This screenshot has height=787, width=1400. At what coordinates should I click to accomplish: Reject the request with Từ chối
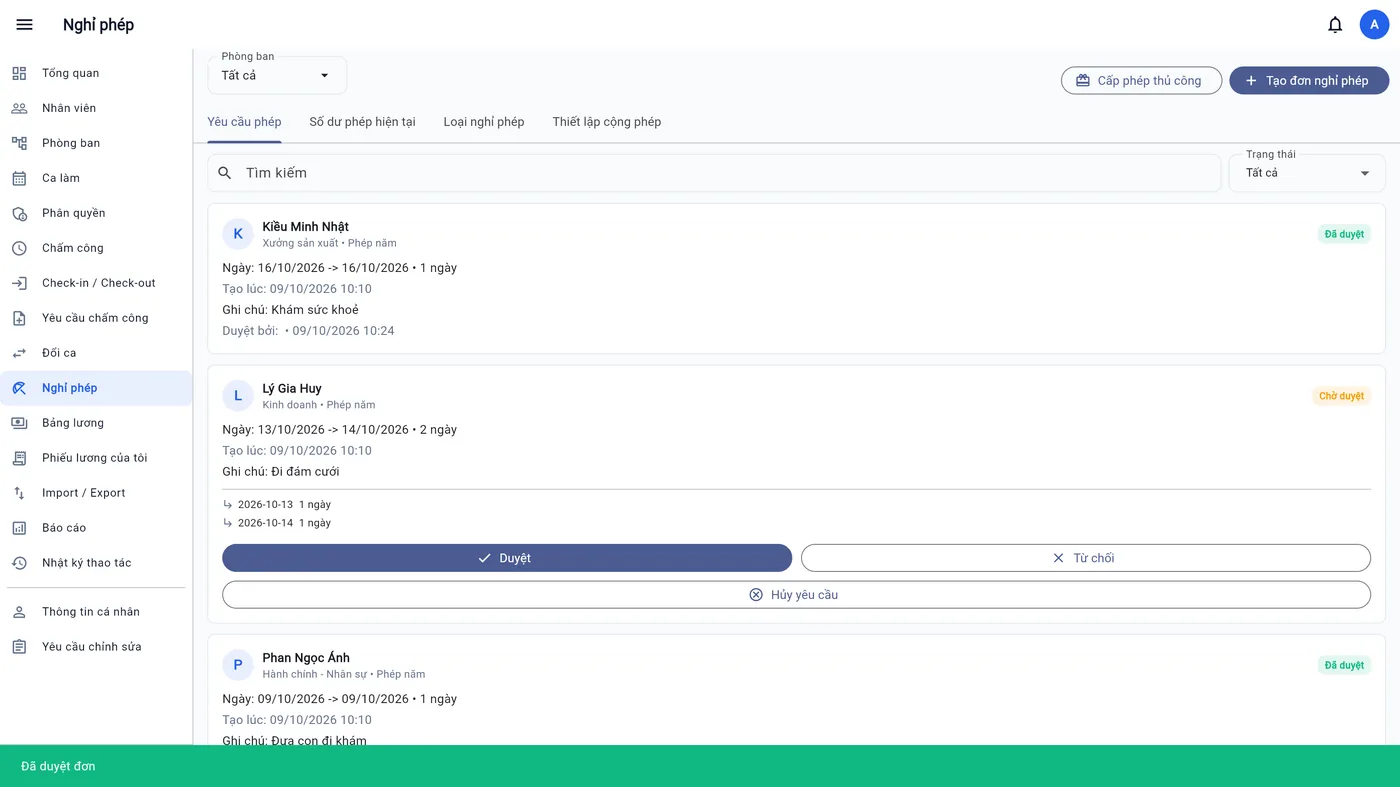pos(1086,558)
